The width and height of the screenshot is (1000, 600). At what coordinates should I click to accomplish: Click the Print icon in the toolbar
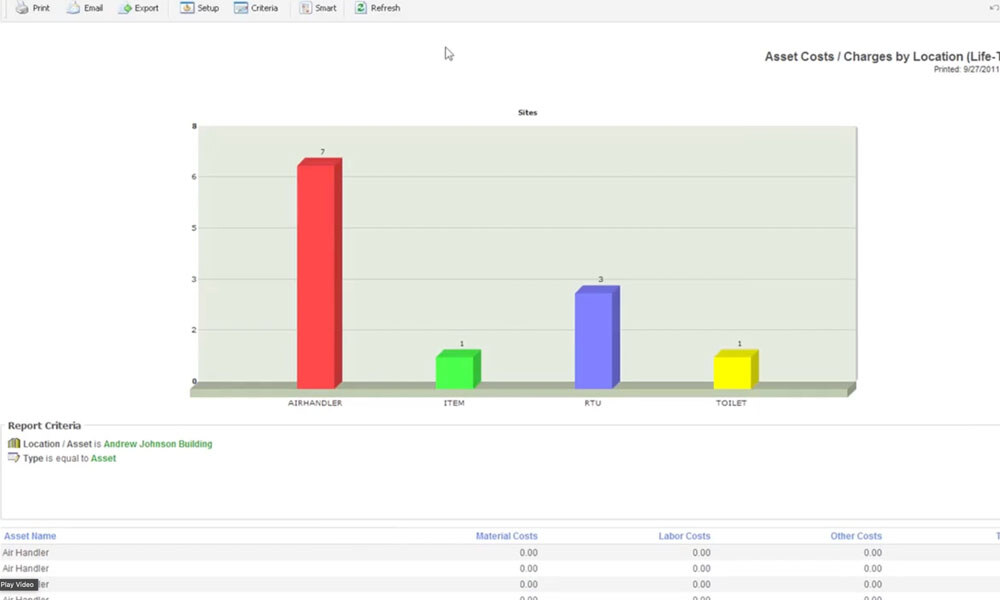tap(31, 8)
